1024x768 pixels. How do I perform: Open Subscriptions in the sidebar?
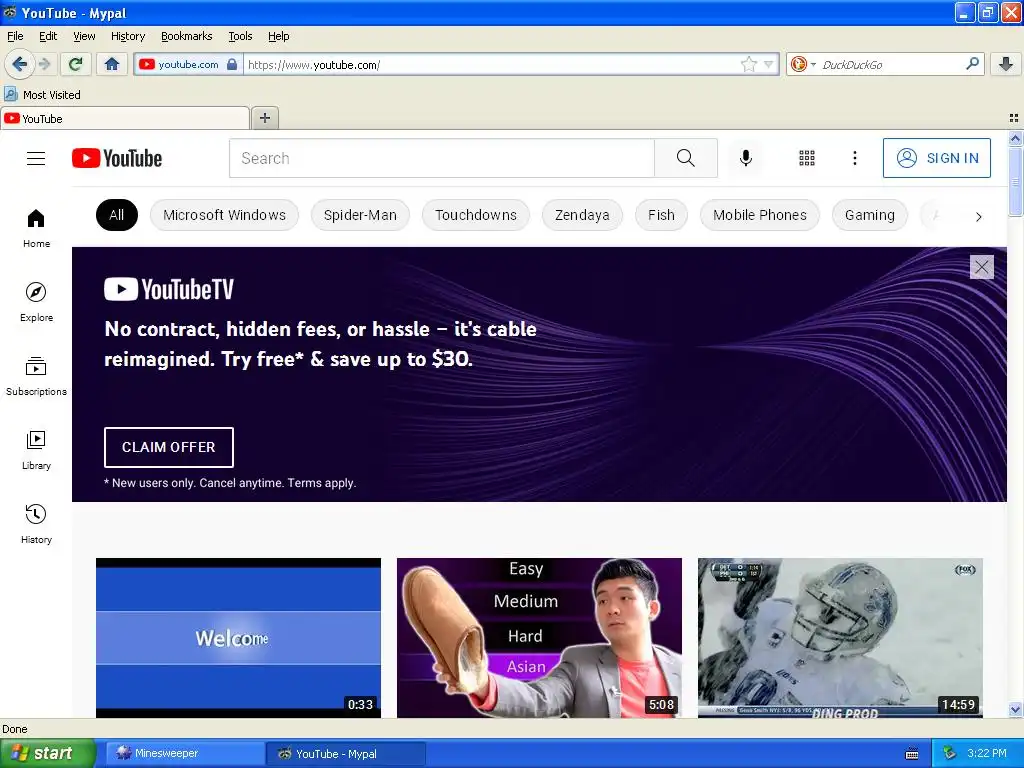tap(36, 376)
